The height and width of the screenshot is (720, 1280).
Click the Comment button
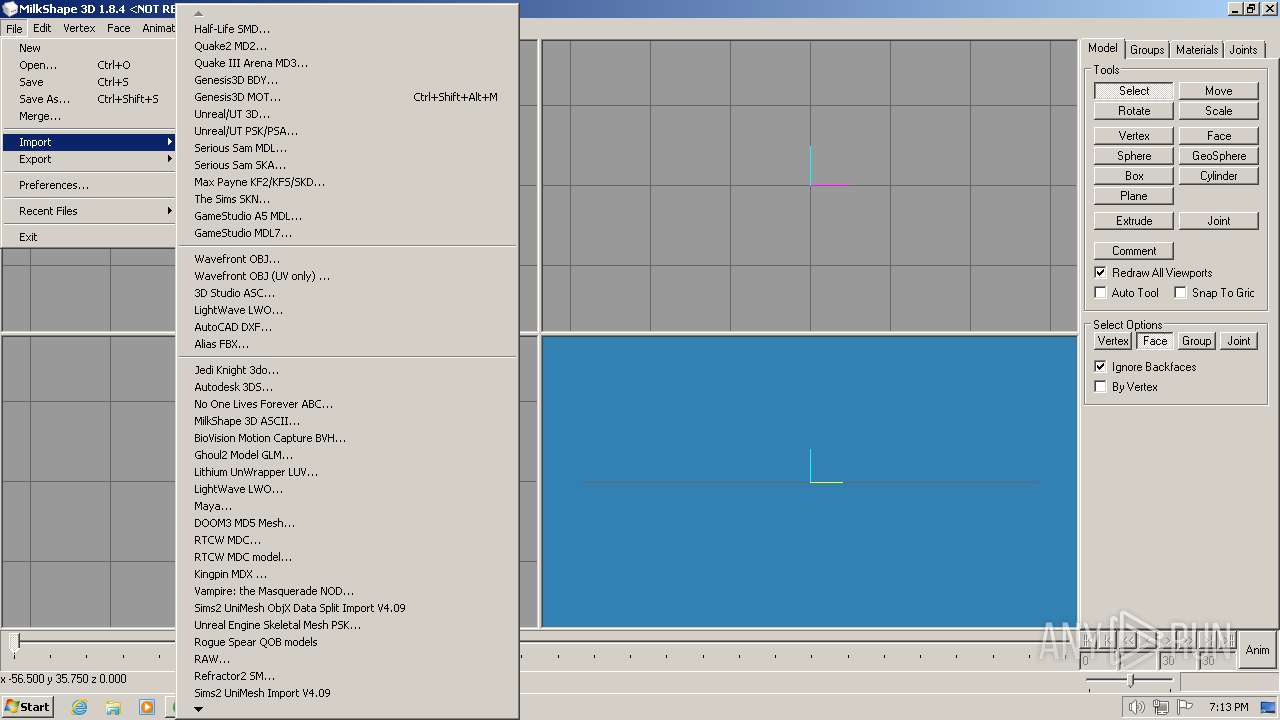[x=1134, y=251]
